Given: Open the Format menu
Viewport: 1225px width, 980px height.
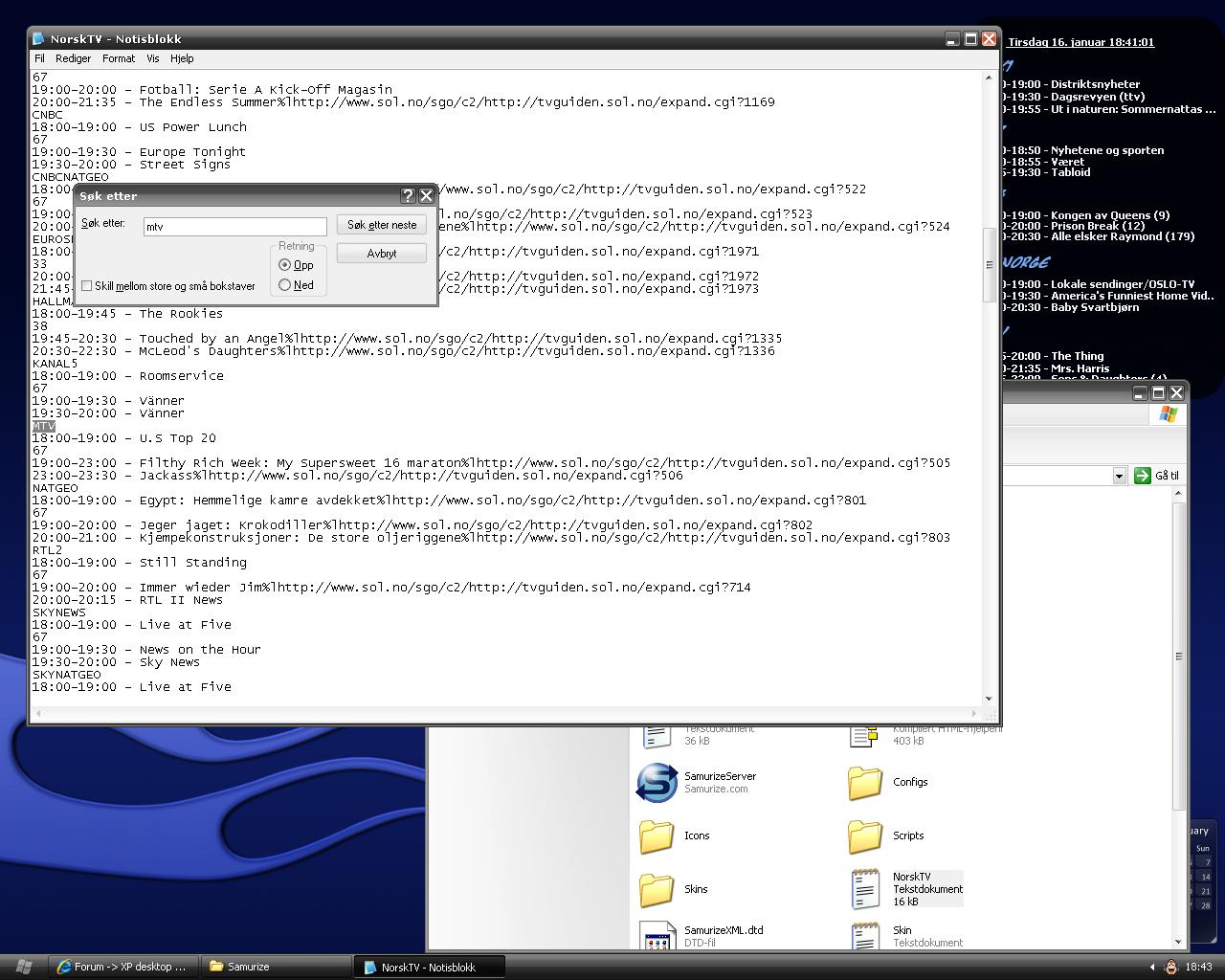Looking at the screenshot, I should (x=119, y=58).
